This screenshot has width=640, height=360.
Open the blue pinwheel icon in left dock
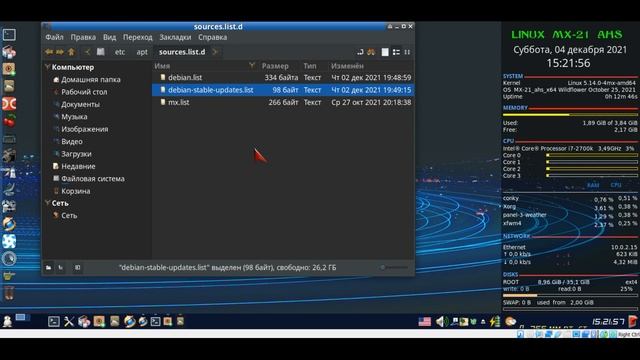(9, 241)
